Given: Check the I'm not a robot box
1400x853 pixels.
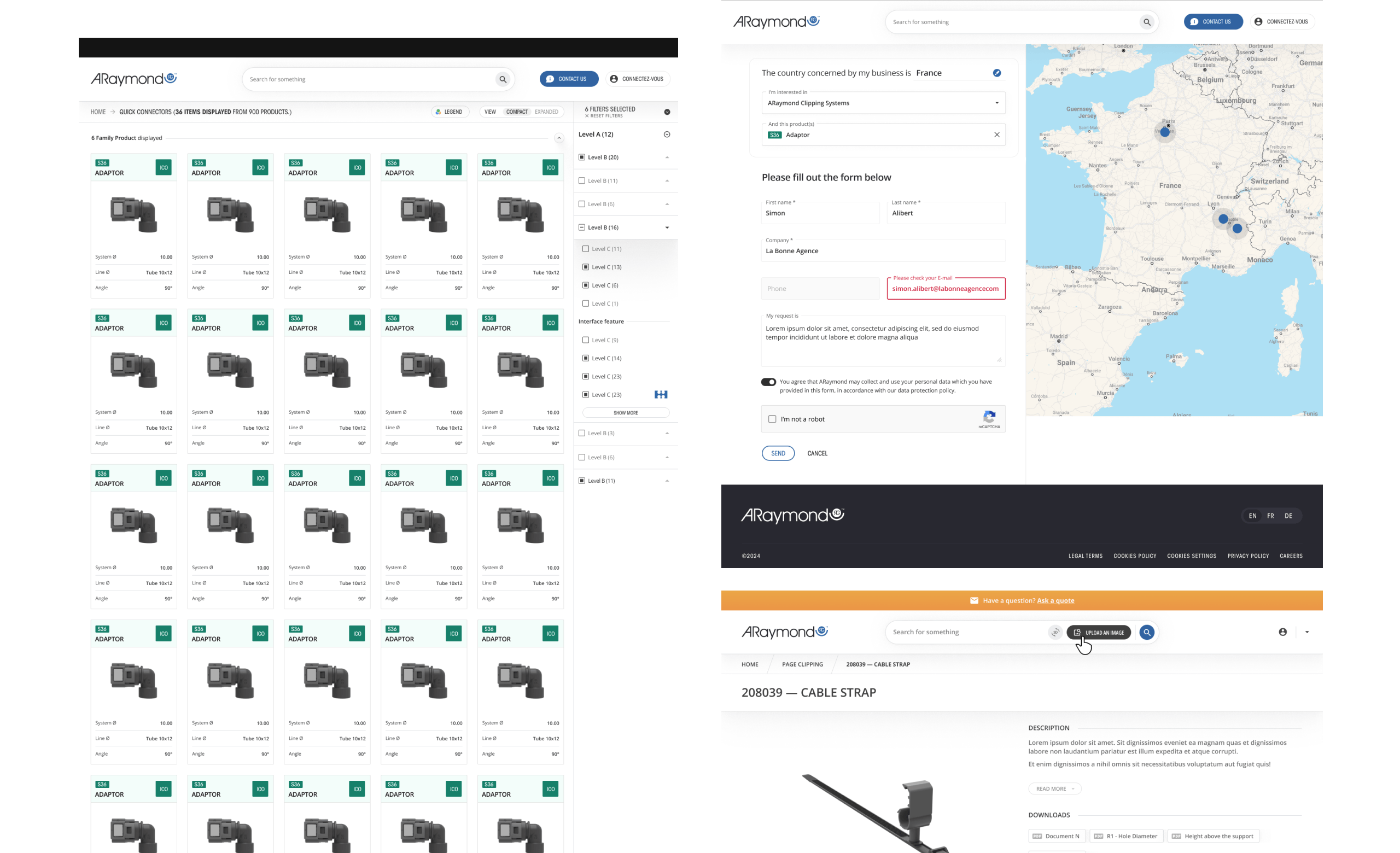Looking at the screenshot, I should tap(772, 419).
